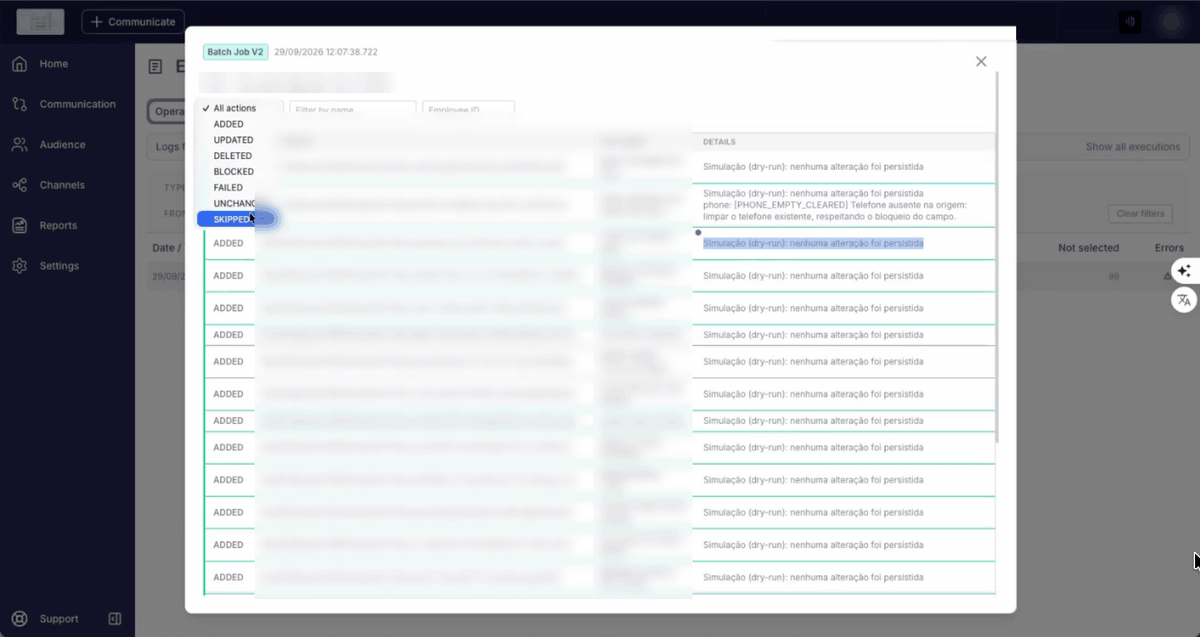
Task: Click the 'Clear filters' button
Action: (1140, 214)
